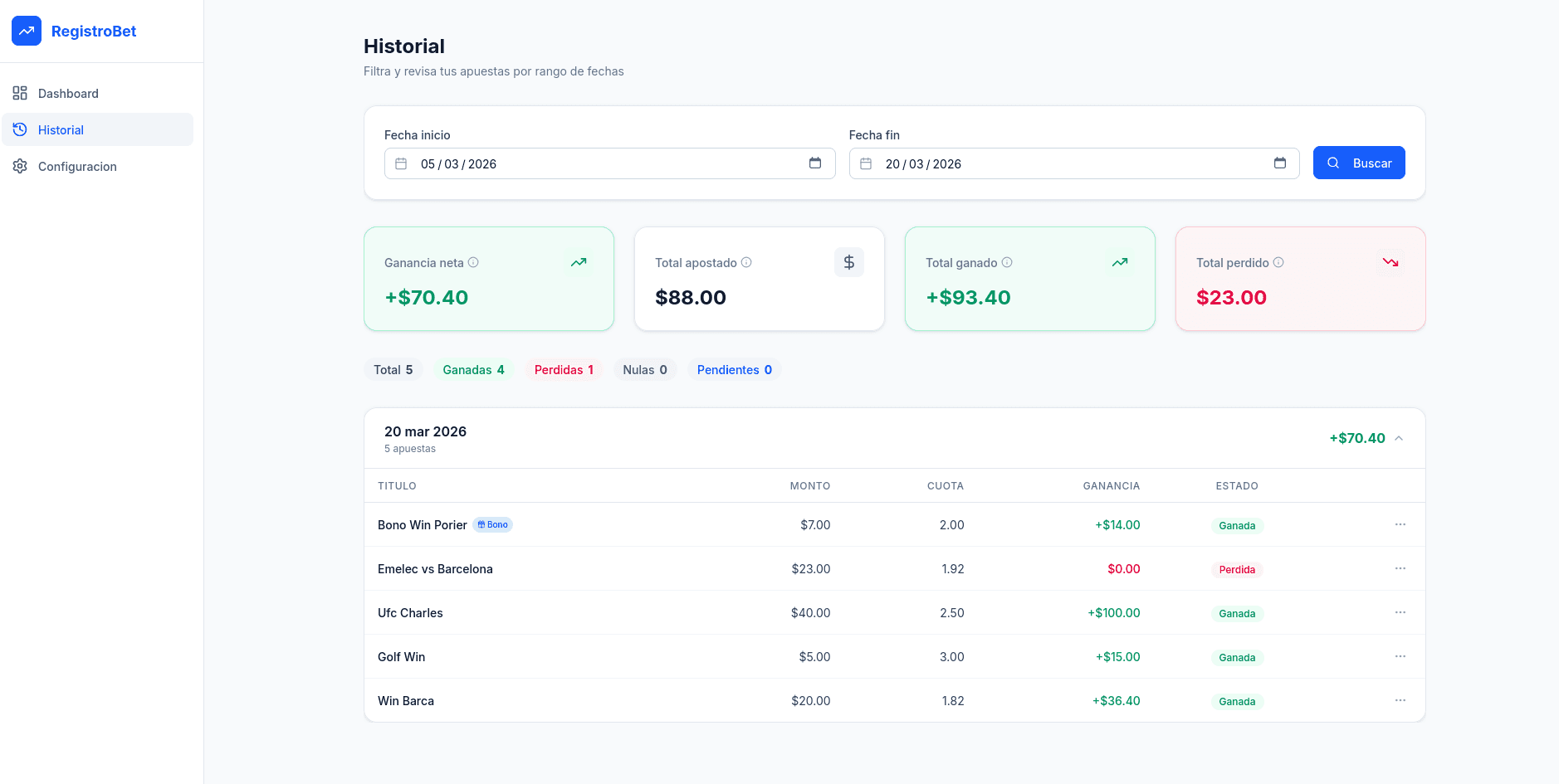Image resolution: width=1559 pixels, height=784 pixels.
Task: Filter by Total 5 chip
Action: pos(393,370)
